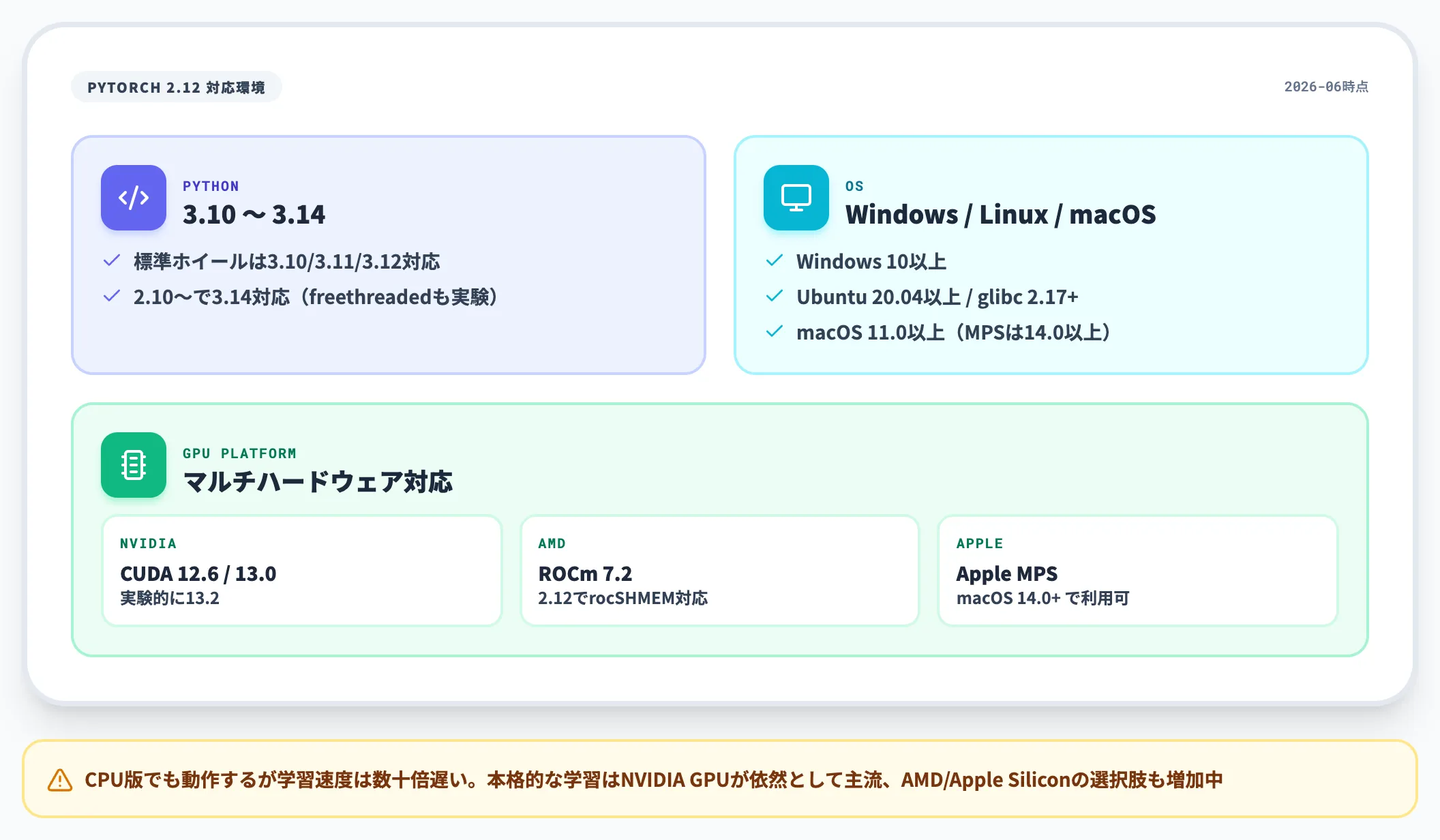The height and width of the screenshot is (840, 1440).
Task: Click the AMD card label
Action: tap(552, 543)
